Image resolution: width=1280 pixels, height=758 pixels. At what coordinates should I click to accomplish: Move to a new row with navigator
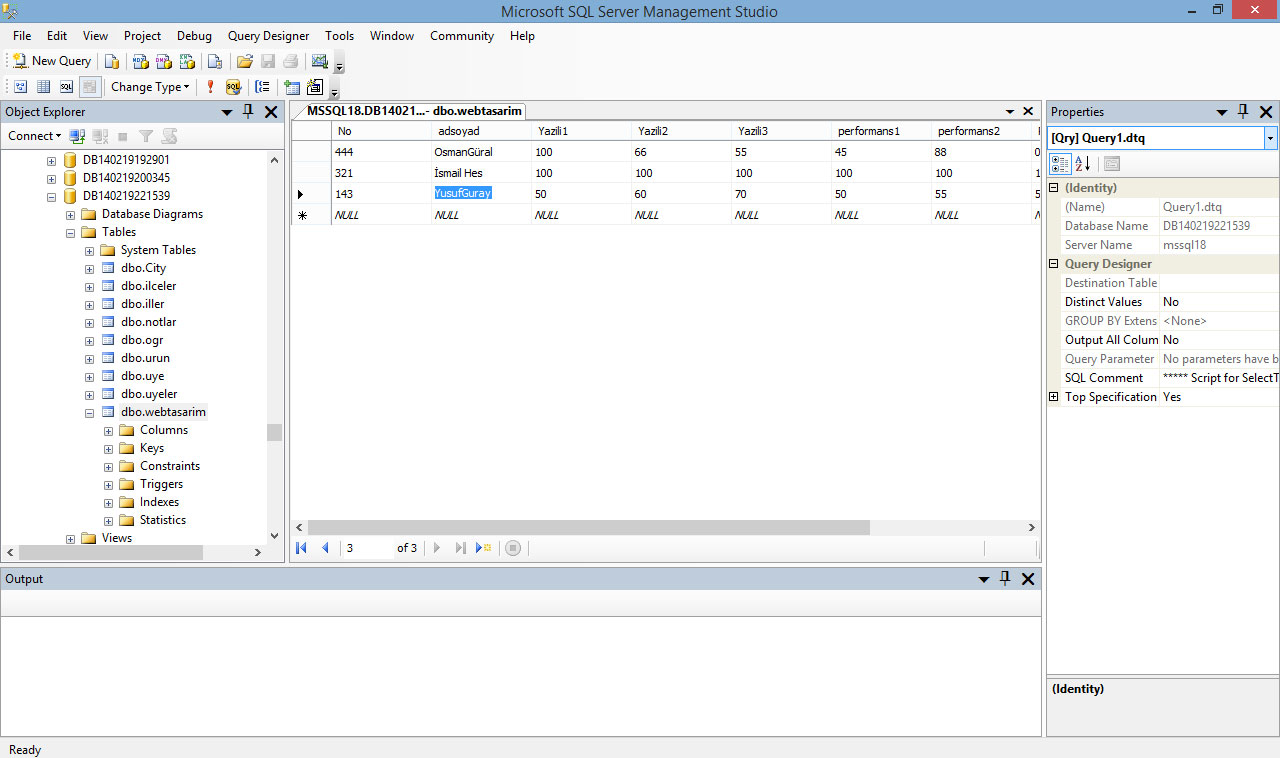coord(484,548)
